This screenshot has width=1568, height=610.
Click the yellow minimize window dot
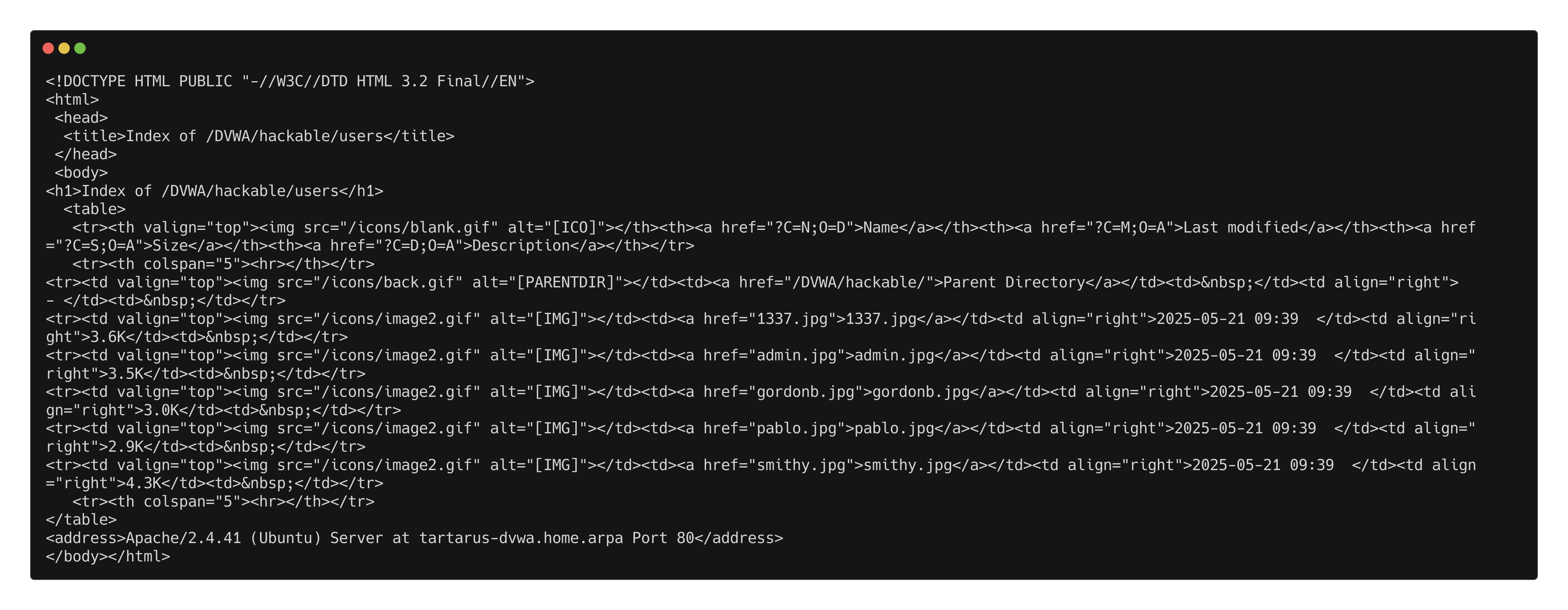(64, 48)
